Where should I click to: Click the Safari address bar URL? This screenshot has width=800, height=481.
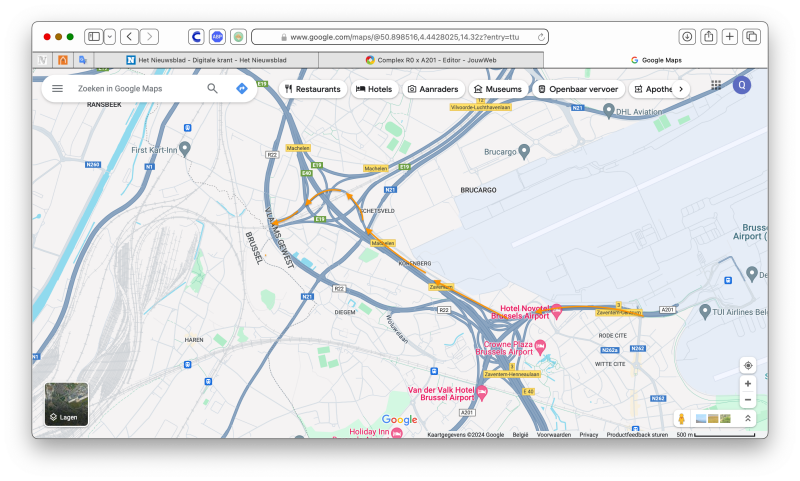click(405, 37)
